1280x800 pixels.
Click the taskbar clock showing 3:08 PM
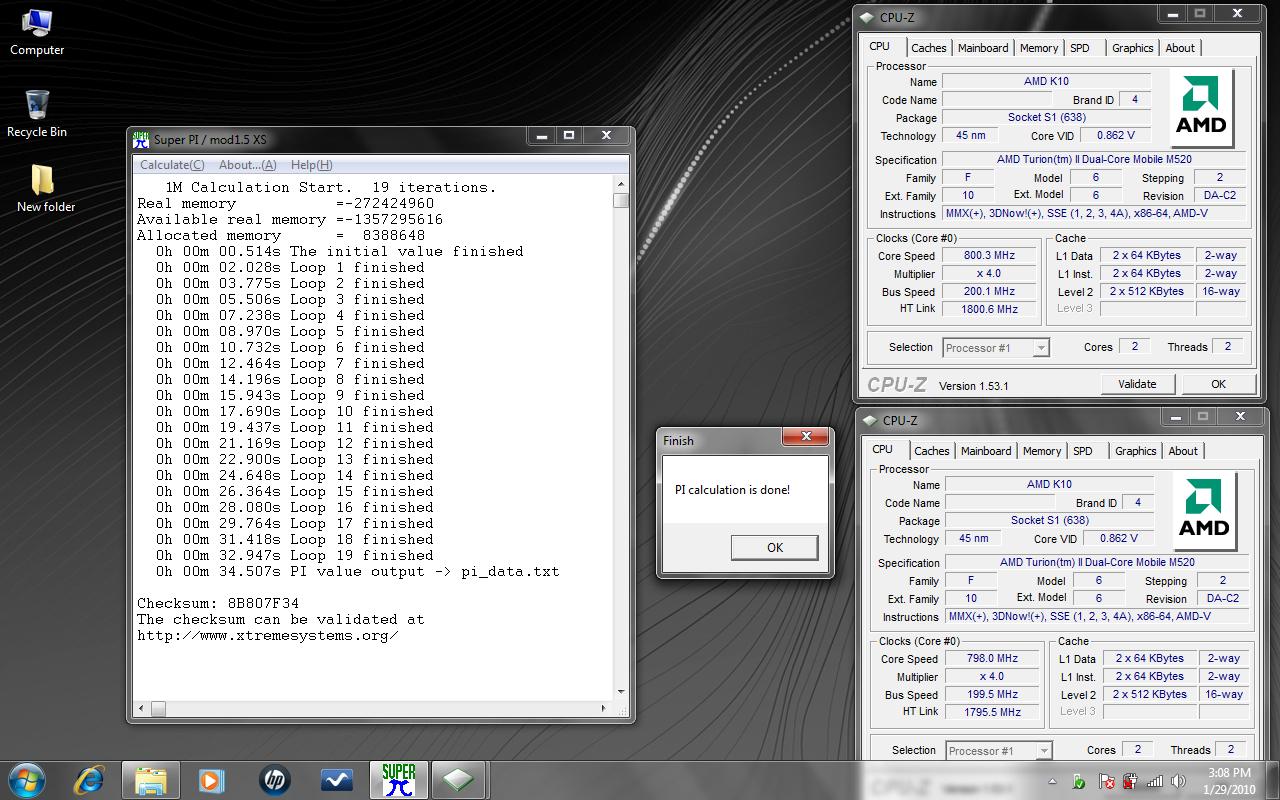(1229, 781)
